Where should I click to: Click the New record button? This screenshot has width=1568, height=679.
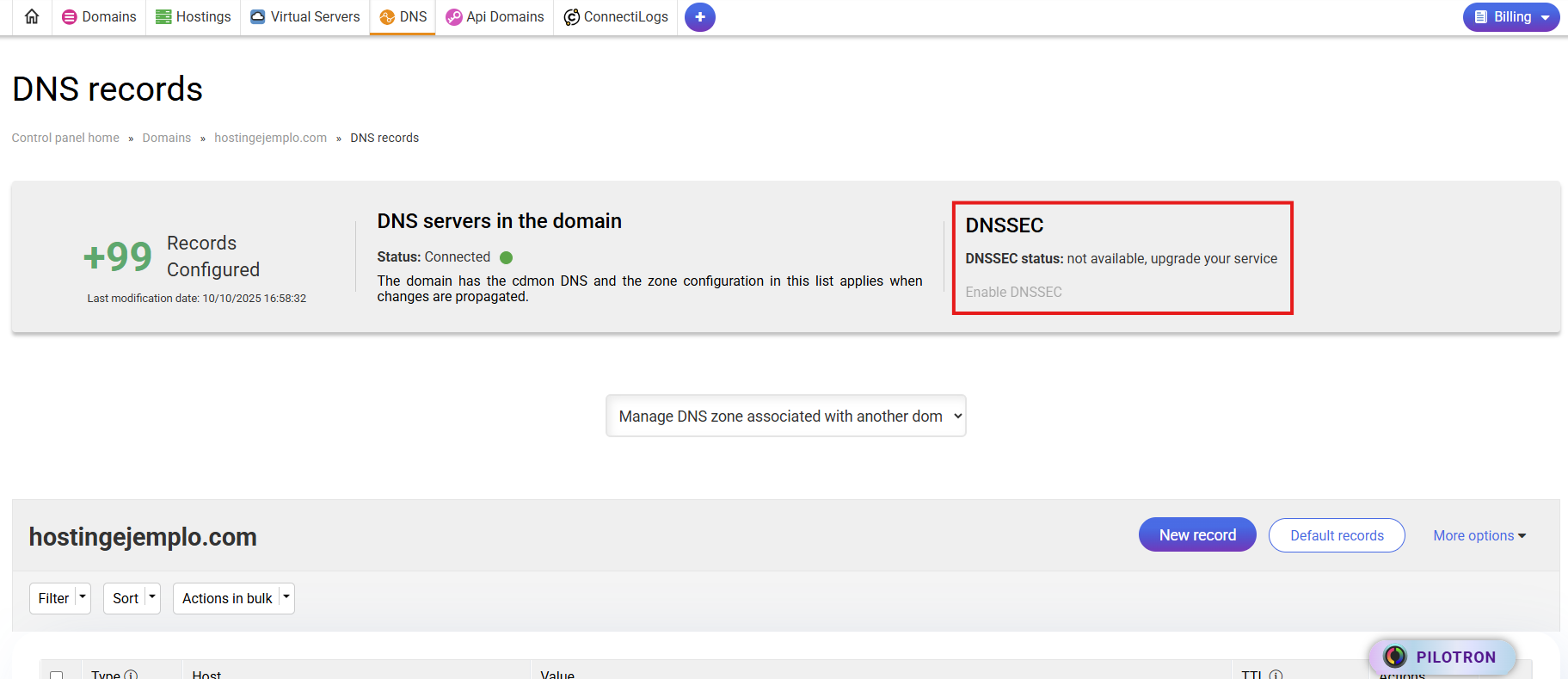1196,535
